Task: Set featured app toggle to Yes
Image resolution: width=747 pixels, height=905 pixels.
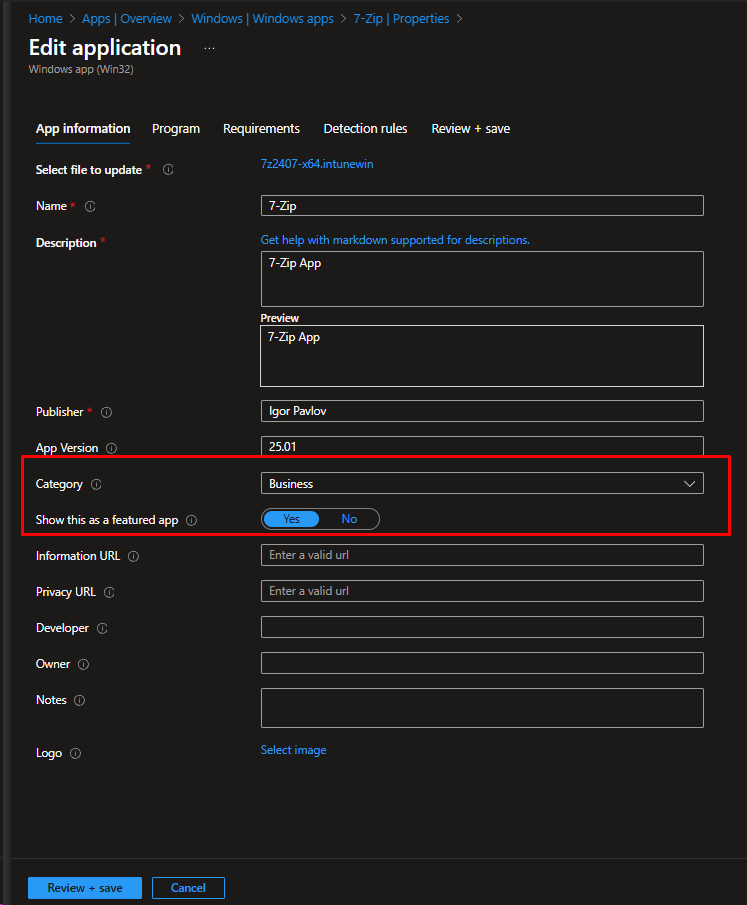Action: [291, 519]
